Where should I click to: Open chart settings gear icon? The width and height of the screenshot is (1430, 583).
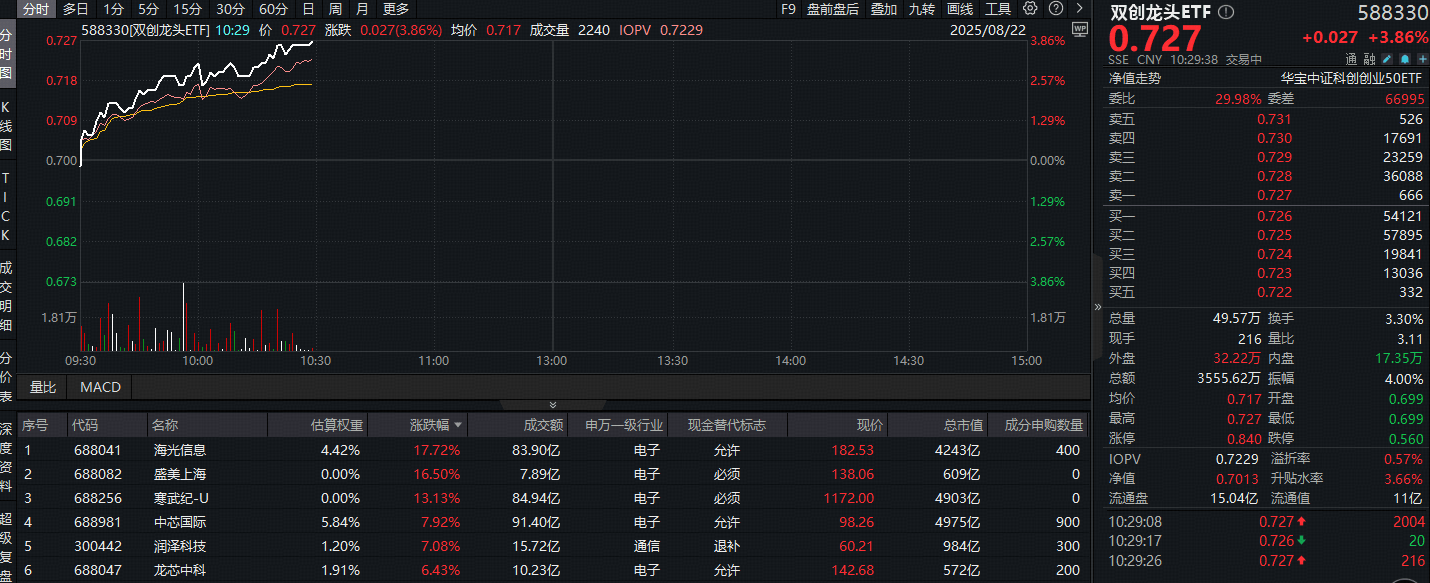1030,9
